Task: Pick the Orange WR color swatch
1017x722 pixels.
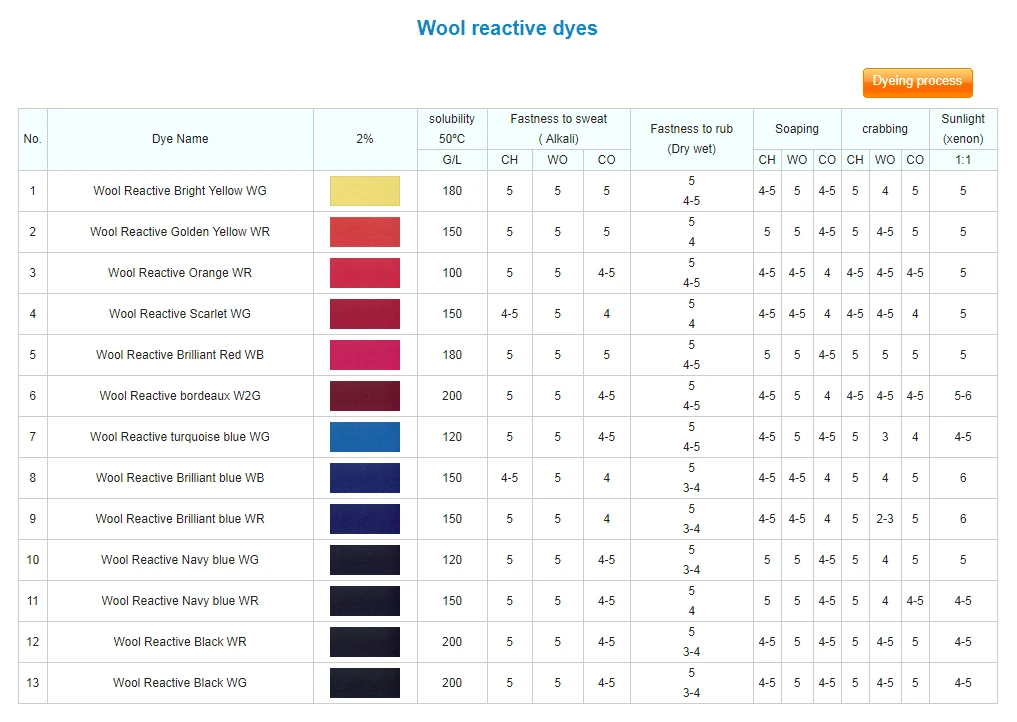Action: coord(365,272)
